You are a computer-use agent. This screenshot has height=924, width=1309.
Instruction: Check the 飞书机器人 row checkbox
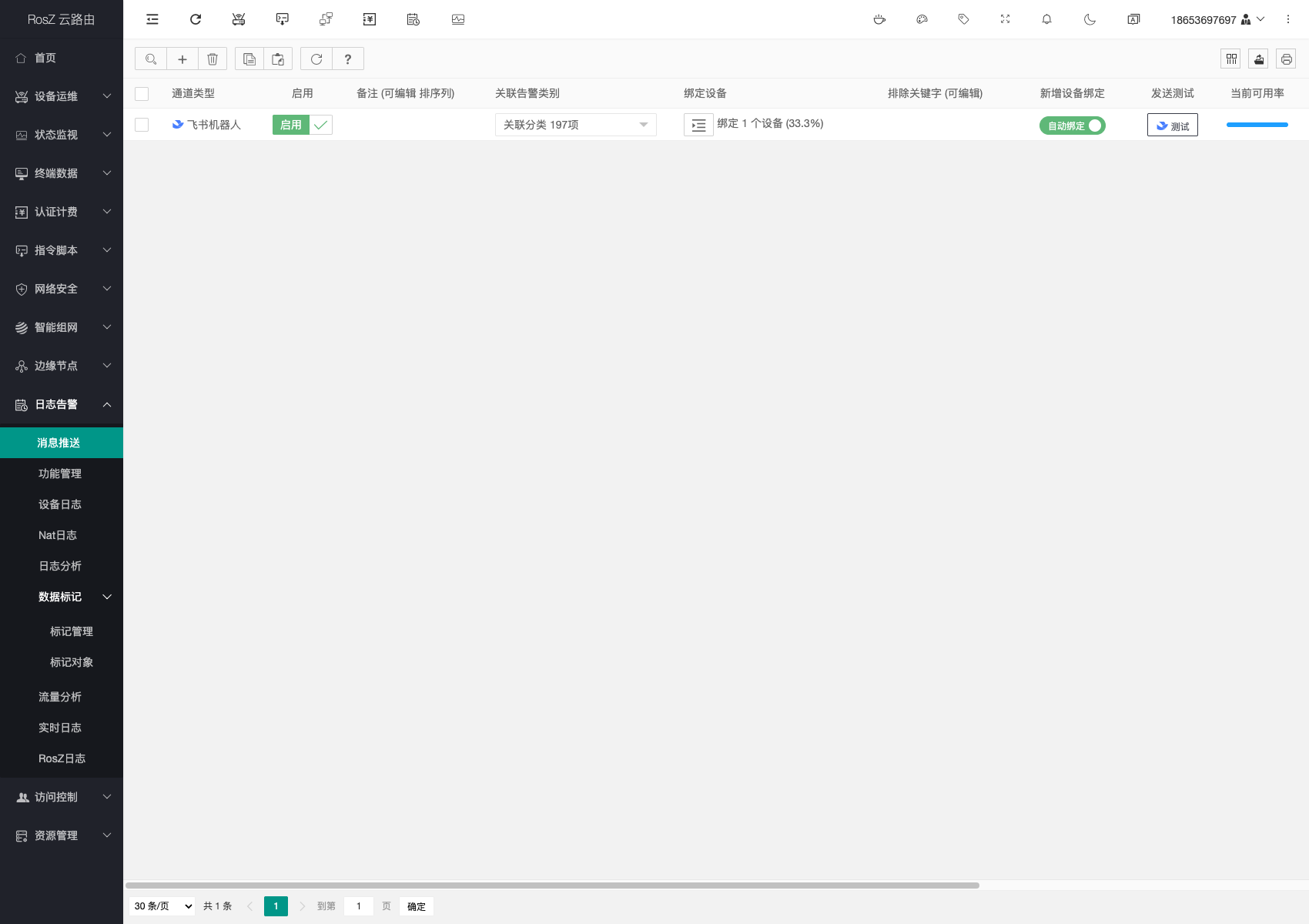pyautogui.click(x=142, y=125)
